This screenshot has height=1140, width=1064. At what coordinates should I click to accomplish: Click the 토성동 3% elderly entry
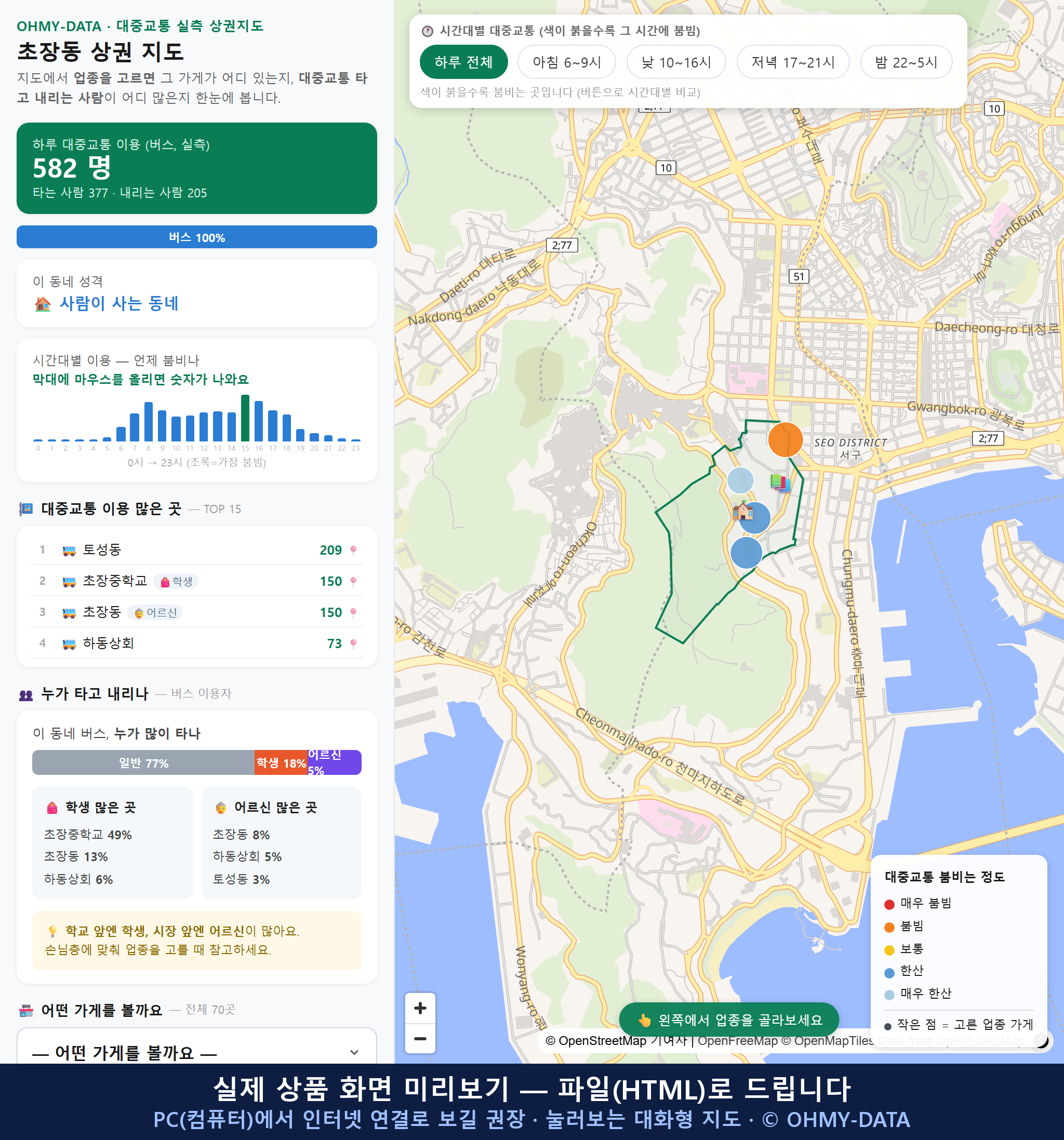point(241,879)
